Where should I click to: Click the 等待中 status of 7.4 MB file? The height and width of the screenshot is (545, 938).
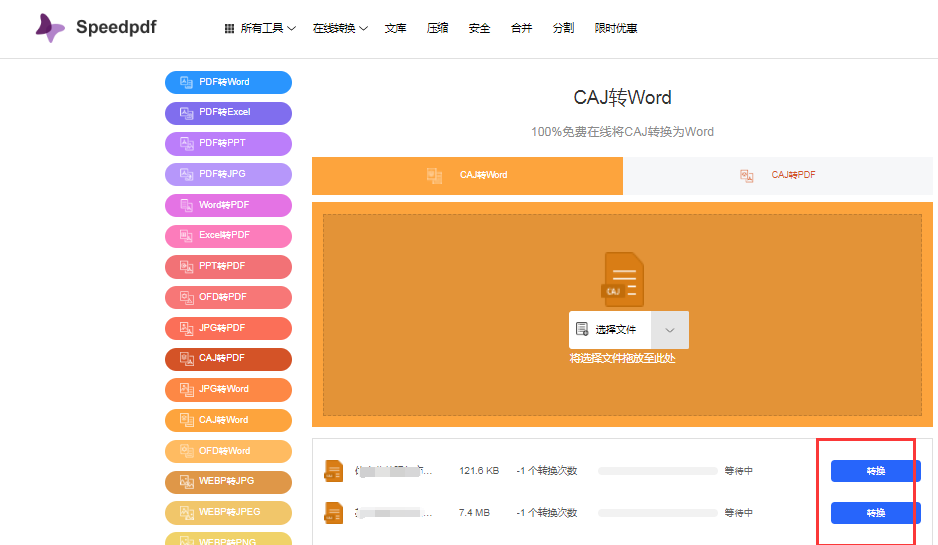pyautogui.click(x=739, y=513)
